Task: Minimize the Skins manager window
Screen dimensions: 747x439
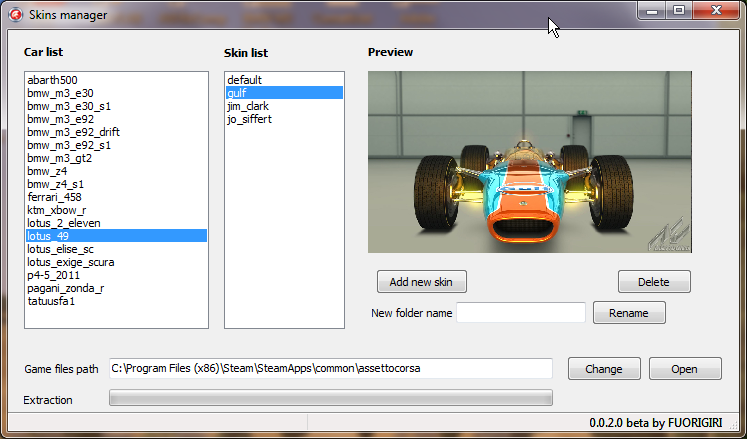Action: [652, 11]
